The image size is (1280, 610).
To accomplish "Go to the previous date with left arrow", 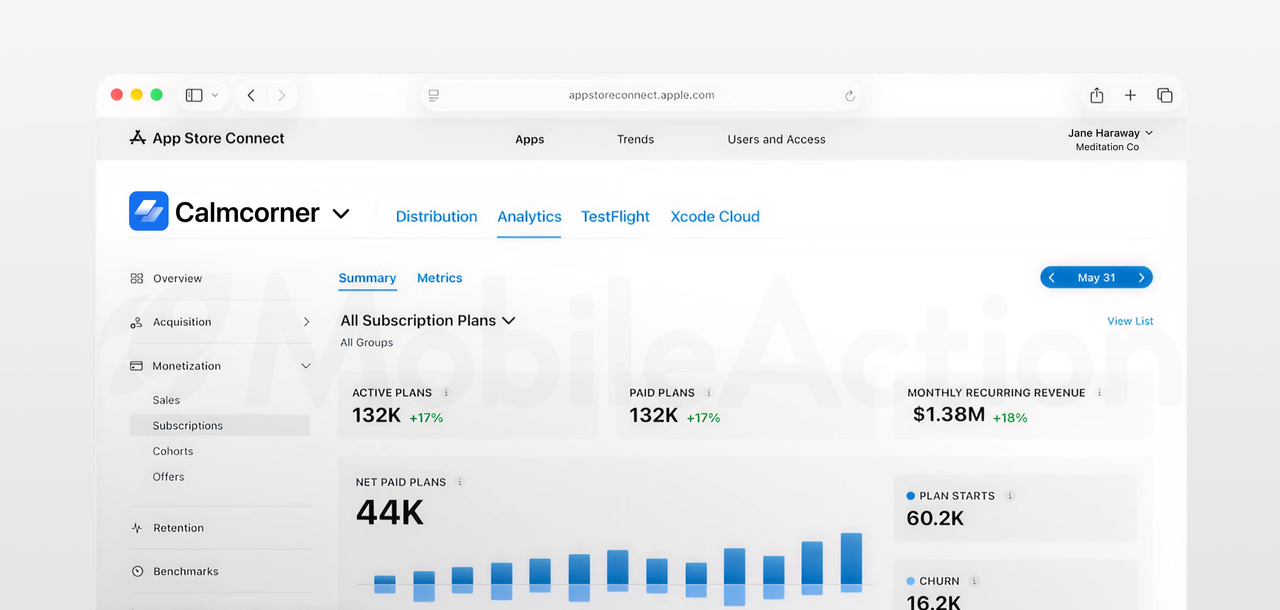I will (1052, 278).
